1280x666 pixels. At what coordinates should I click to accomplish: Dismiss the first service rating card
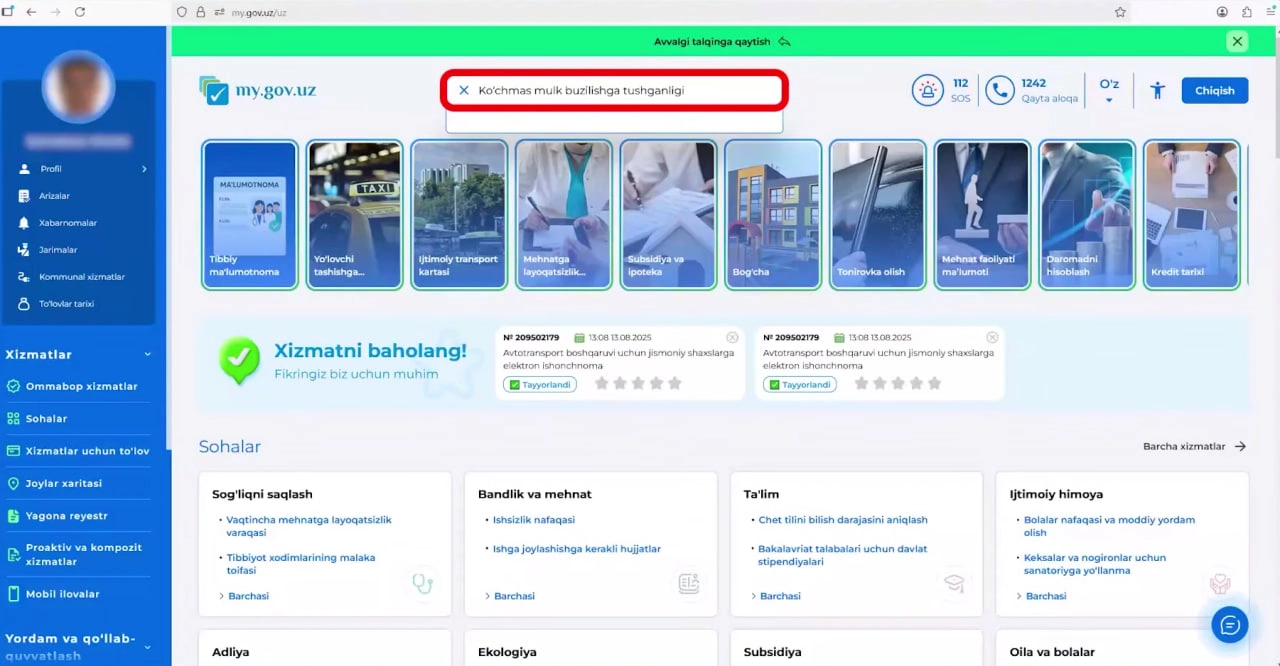pyautogui.click(x=732, y=338)
